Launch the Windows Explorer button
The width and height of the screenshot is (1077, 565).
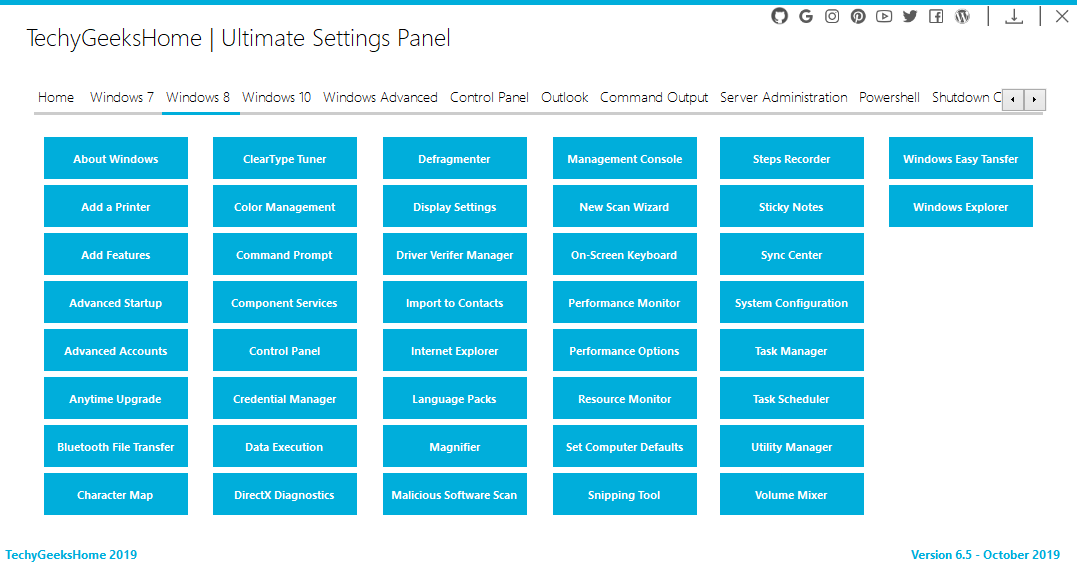pos(960,207)
